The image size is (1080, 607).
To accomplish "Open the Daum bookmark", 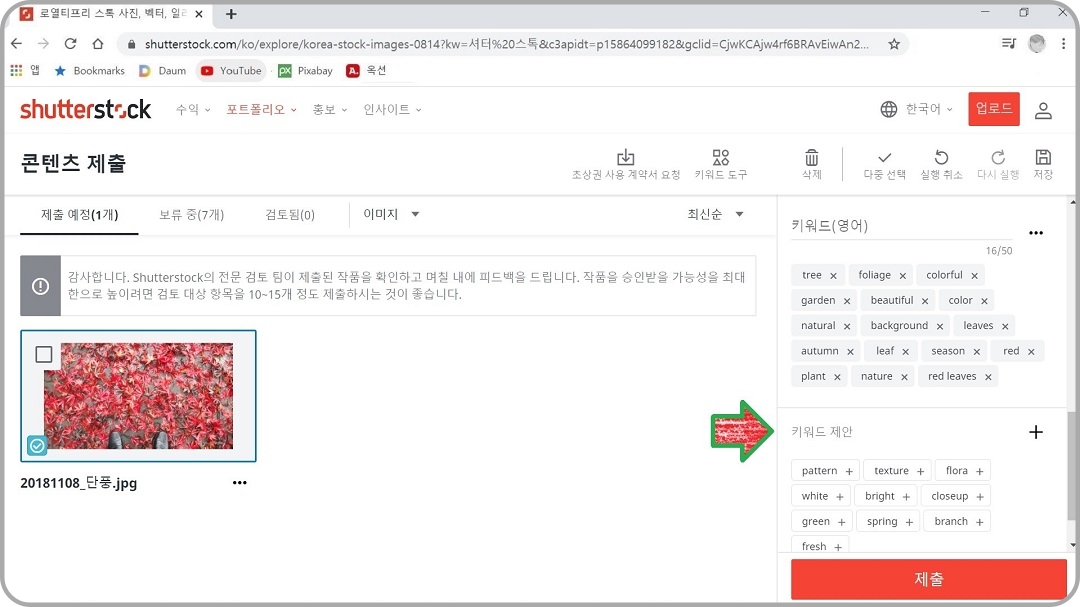I will (163, 70).
